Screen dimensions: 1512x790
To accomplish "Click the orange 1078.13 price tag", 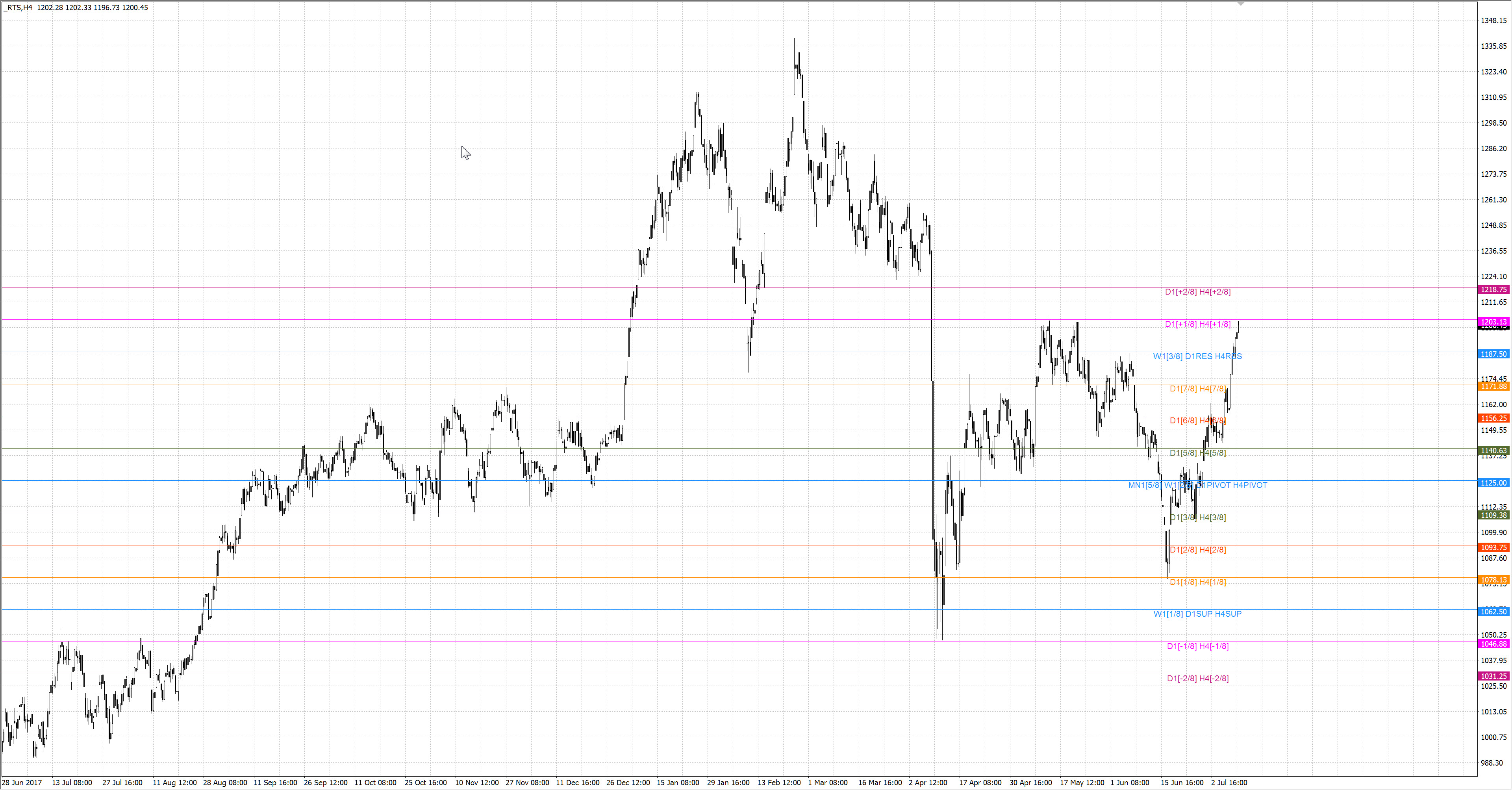I will click(x=1493, y=580).
